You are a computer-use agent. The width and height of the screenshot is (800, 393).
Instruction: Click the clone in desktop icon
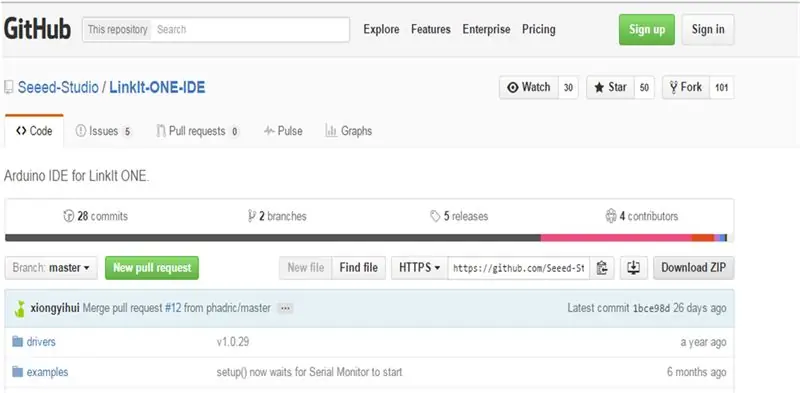[x=633, y=268]
